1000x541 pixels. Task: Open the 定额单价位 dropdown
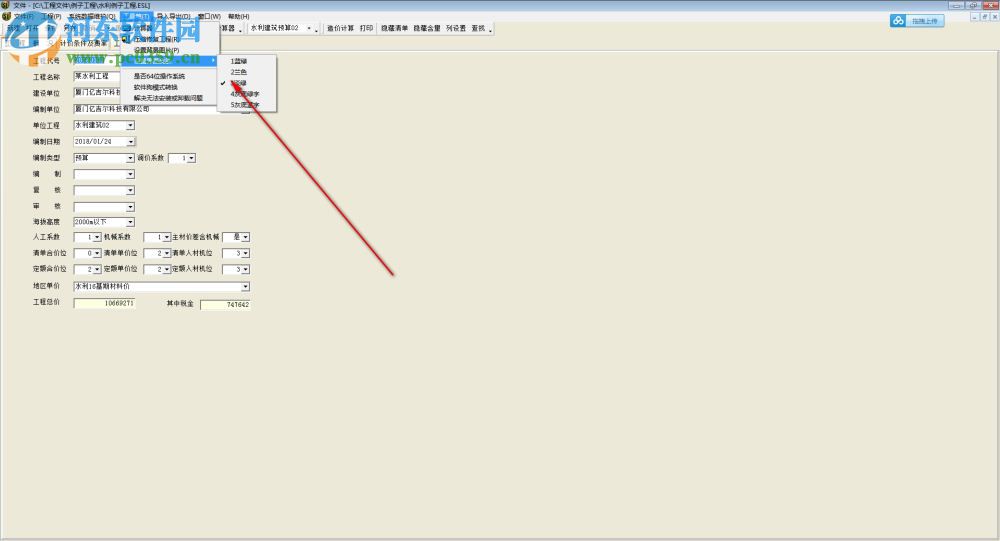click(x=166, y=270)
